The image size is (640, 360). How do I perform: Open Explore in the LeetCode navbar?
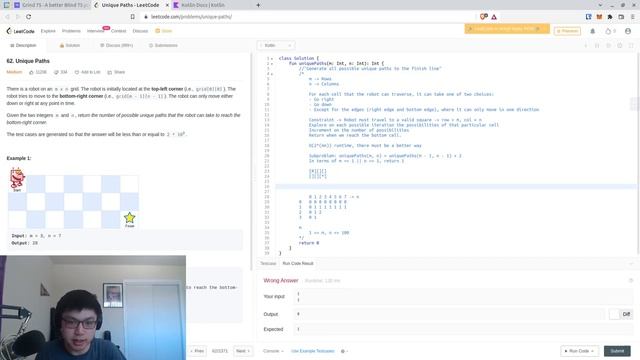click(x=48, y=31)
